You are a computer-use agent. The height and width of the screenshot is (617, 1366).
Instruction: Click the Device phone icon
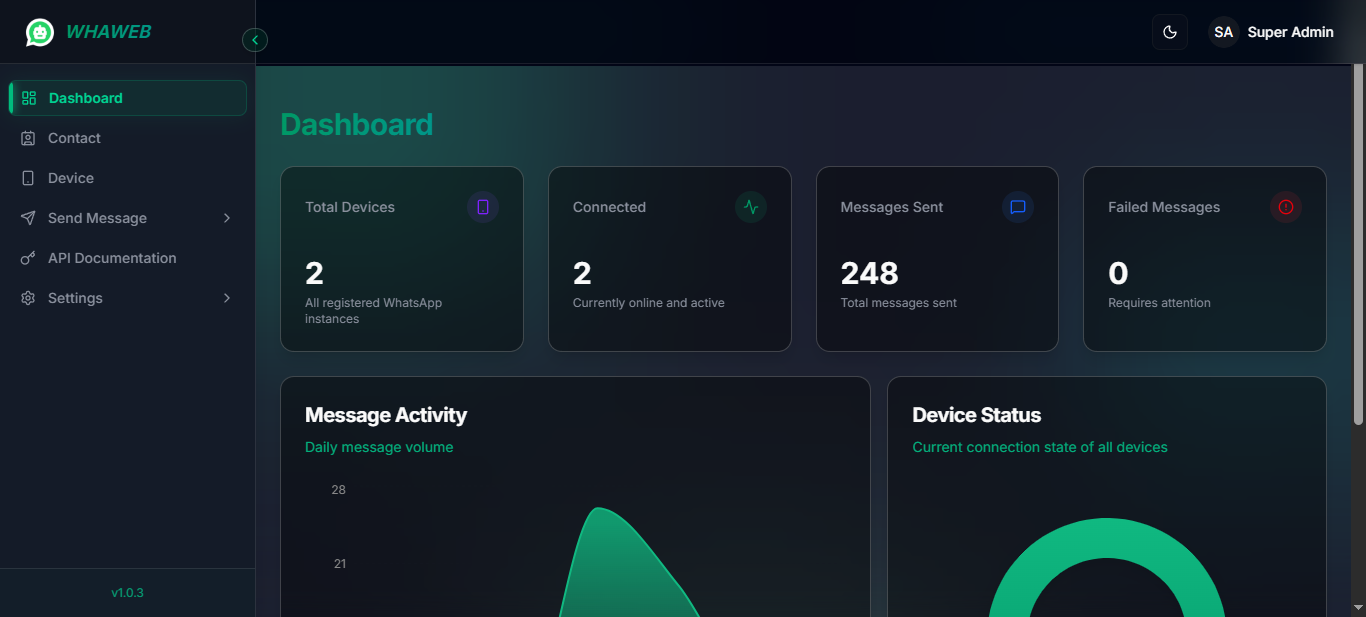tap(27, 177)
